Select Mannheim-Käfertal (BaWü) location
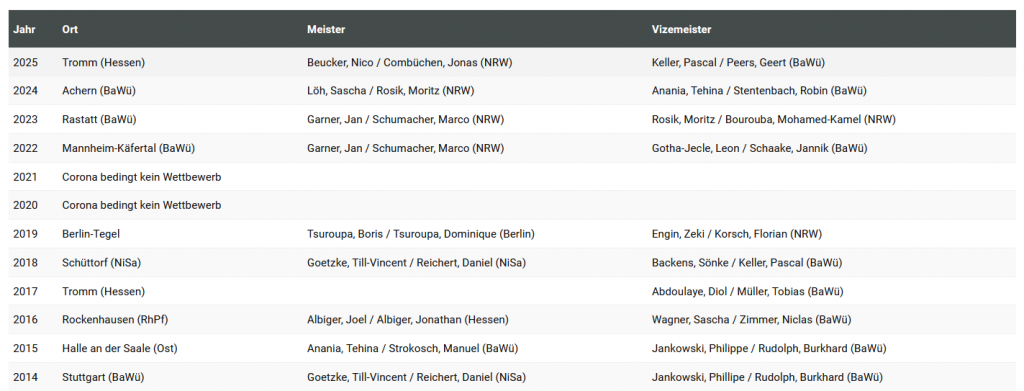 [129, 148]
